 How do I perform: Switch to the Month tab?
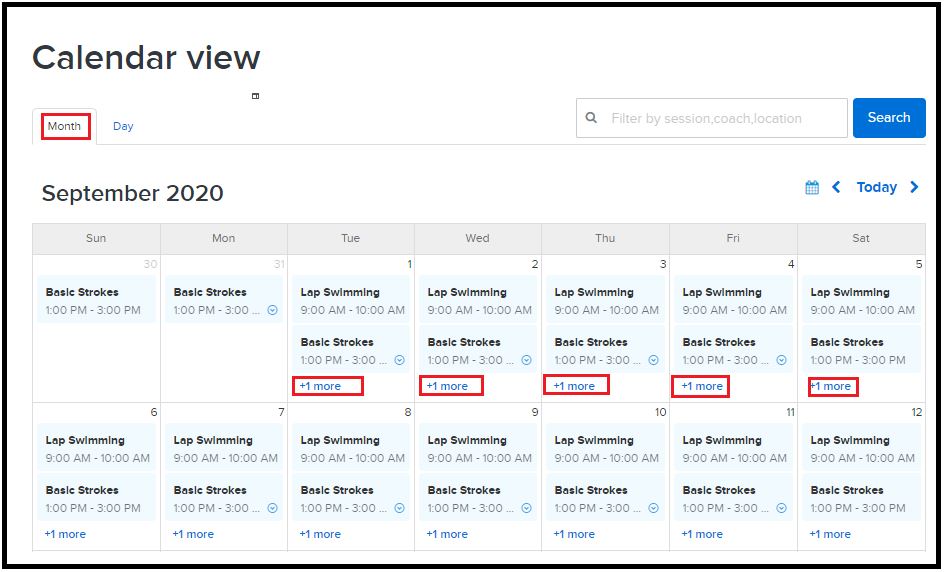point(64,127)
